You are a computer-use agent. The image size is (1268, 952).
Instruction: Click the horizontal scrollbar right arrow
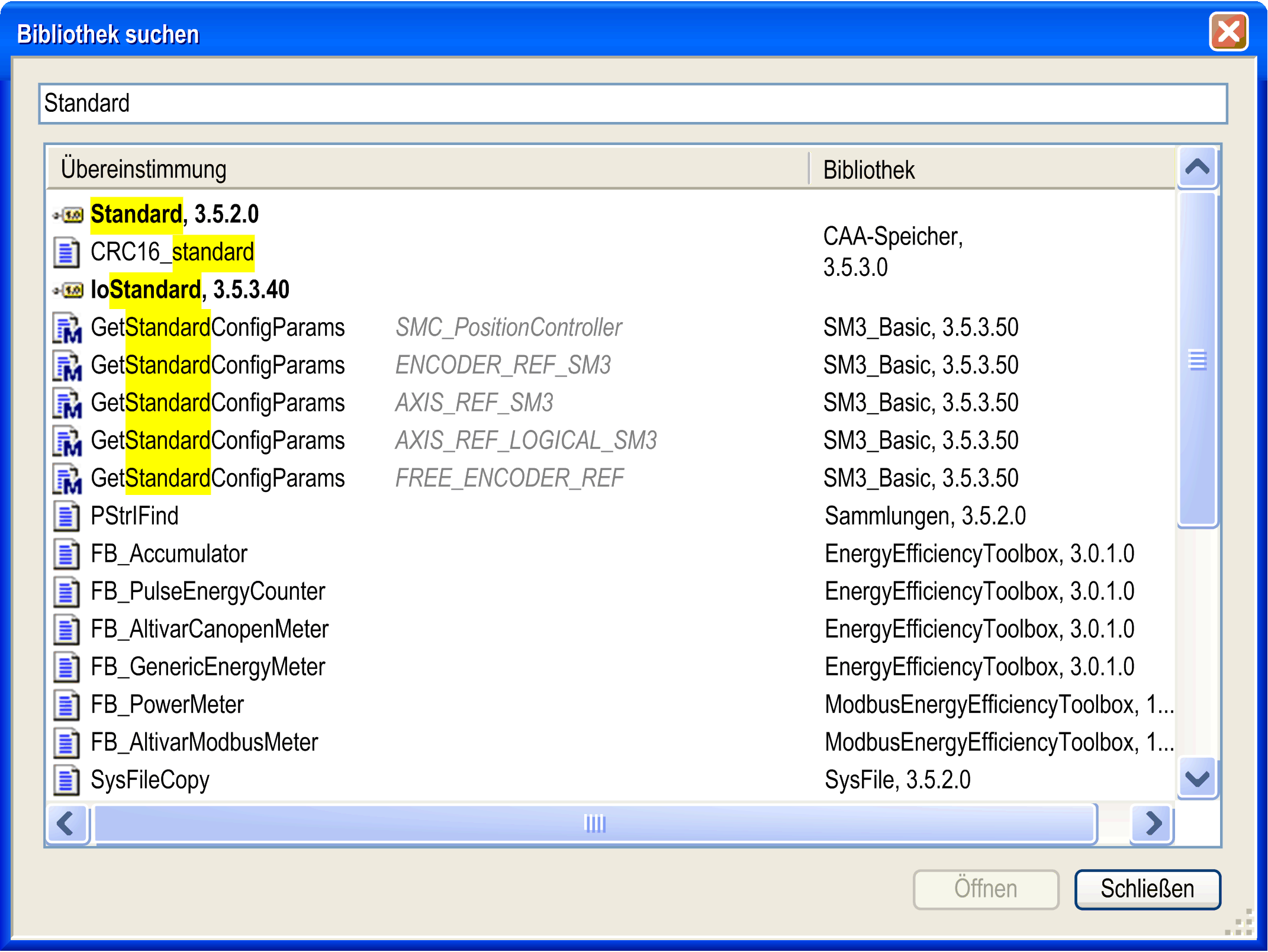(x=1152, y=824)
